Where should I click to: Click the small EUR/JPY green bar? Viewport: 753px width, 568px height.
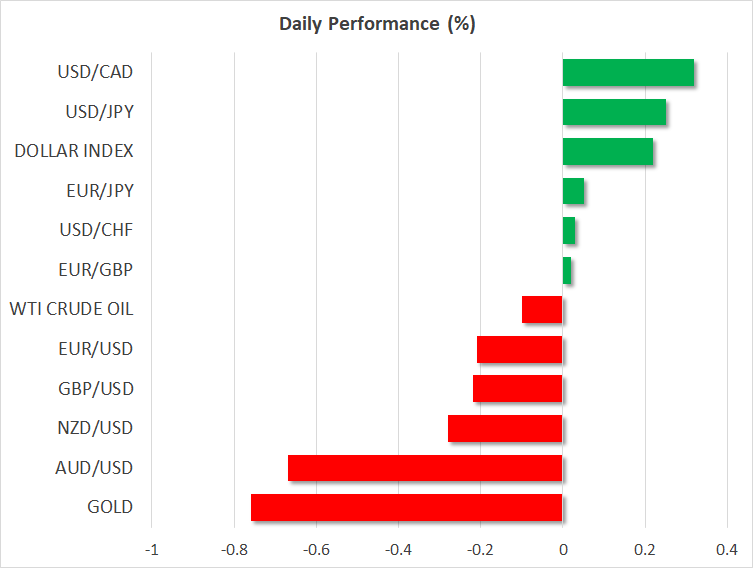pos(573,191)
